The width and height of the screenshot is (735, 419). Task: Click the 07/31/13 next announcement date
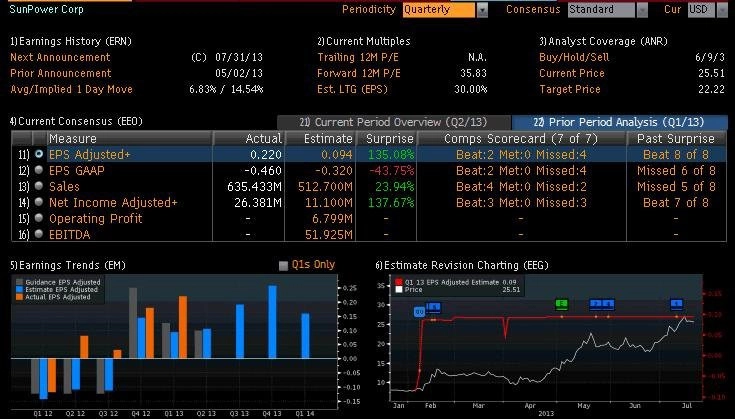point(239,57)
